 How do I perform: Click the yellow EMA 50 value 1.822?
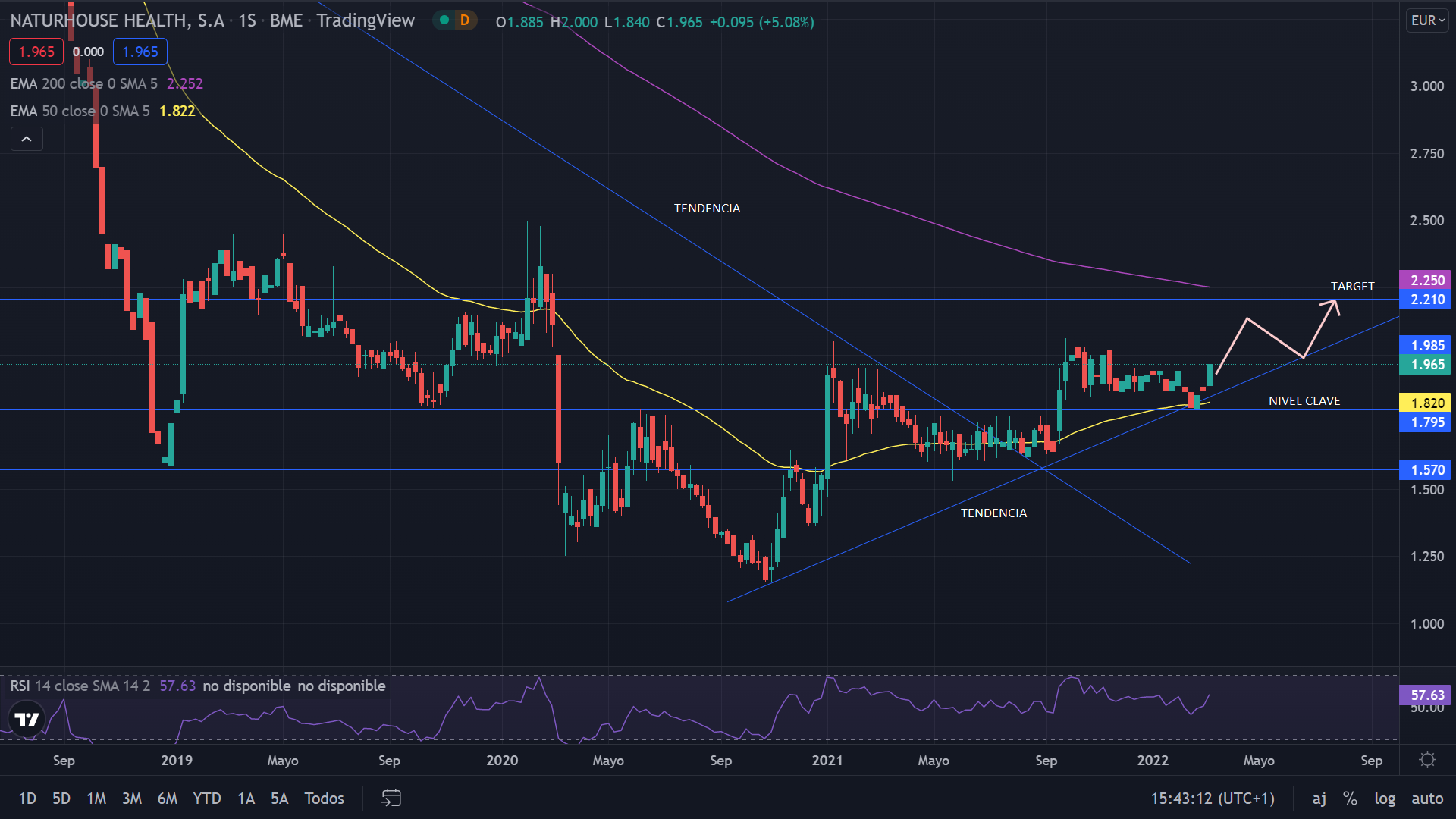[x=177, y=111]
